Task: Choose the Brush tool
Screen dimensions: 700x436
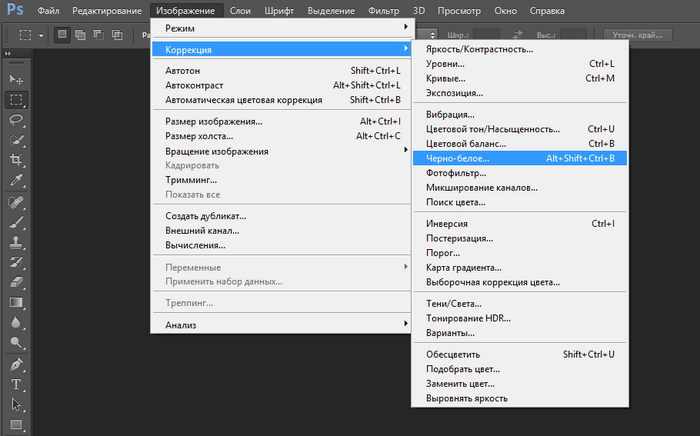Action: click(x=17, y=223)
